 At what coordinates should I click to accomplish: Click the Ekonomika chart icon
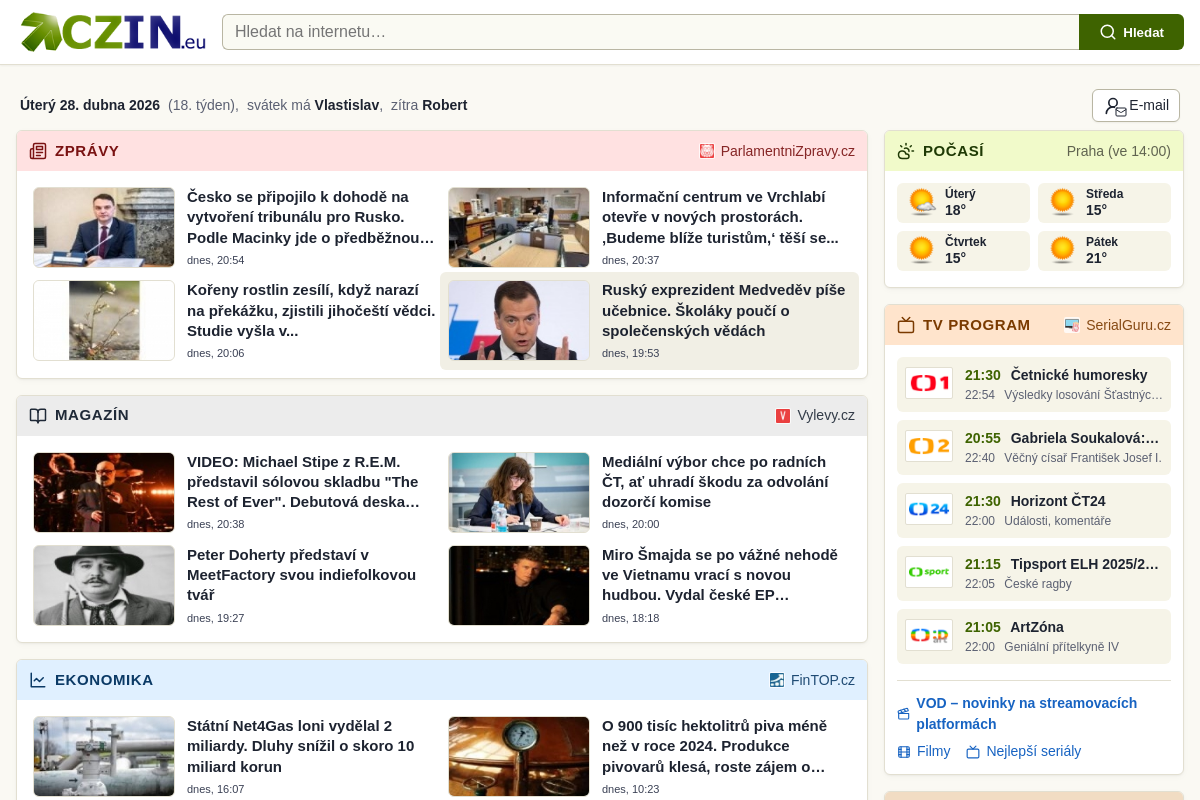(x=38, y=680)
